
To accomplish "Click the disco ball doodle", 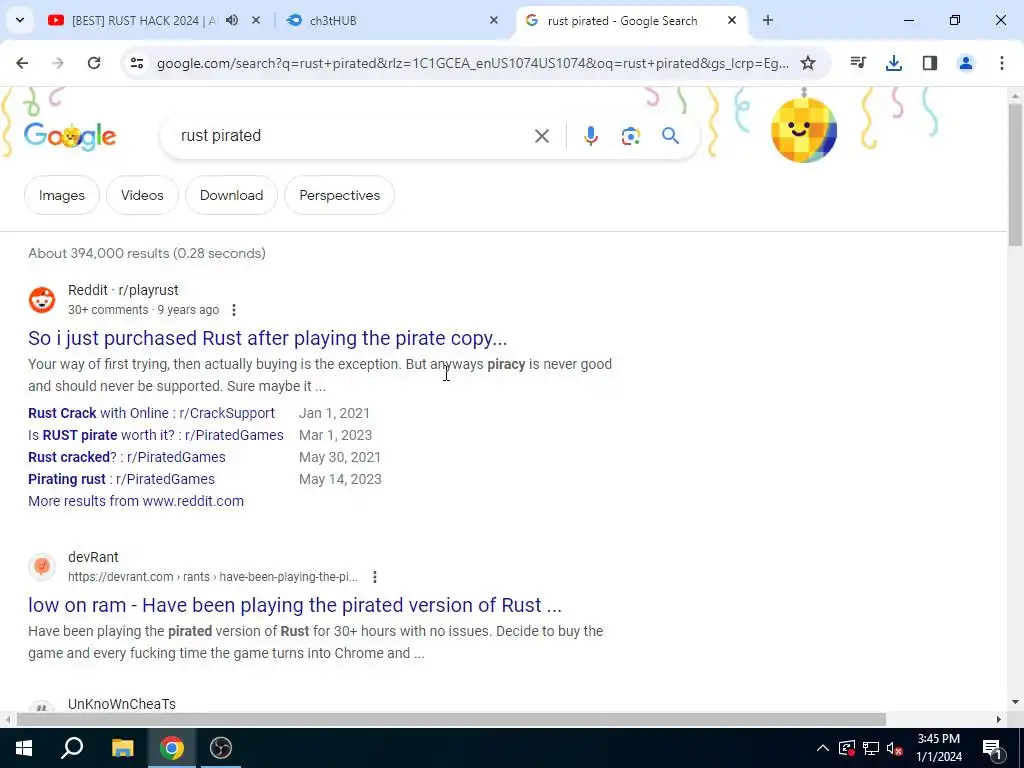I will click(804, 129).
